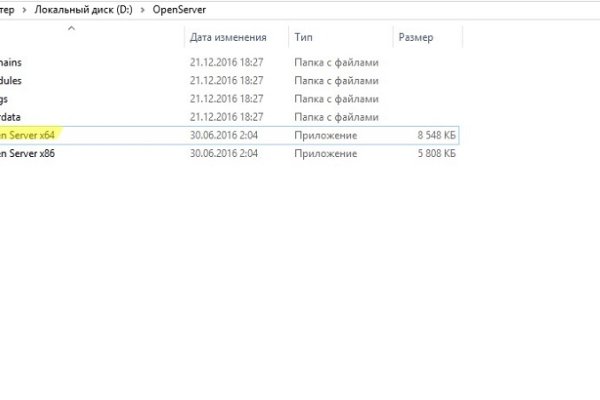Sort files by Тип column header
Image resolution: width=600 pixels, height=400 pixels.
(x=304, y=37)
